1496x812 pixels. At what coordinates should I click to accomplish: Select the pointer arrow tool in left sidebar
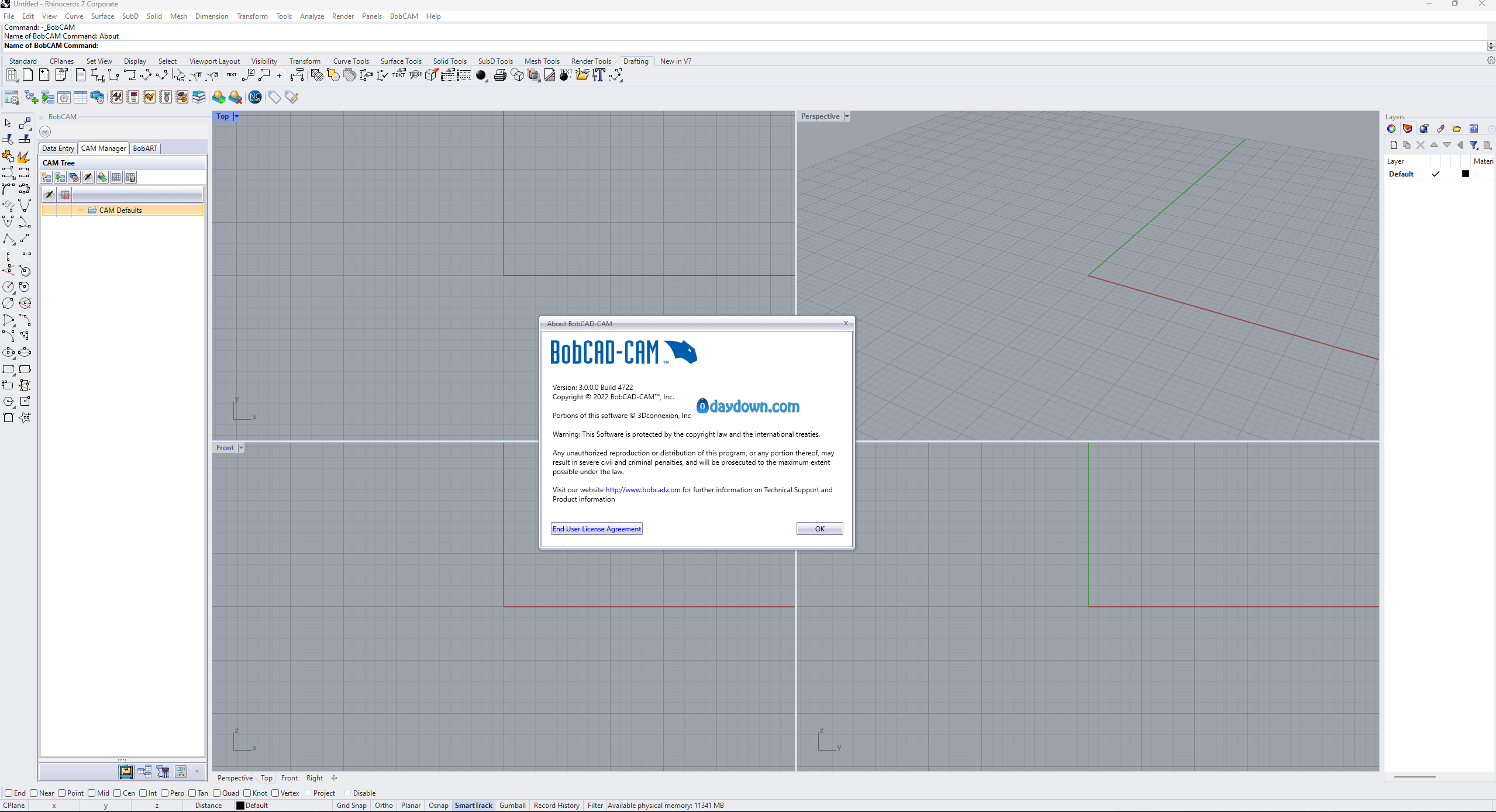tap(8, 123)
